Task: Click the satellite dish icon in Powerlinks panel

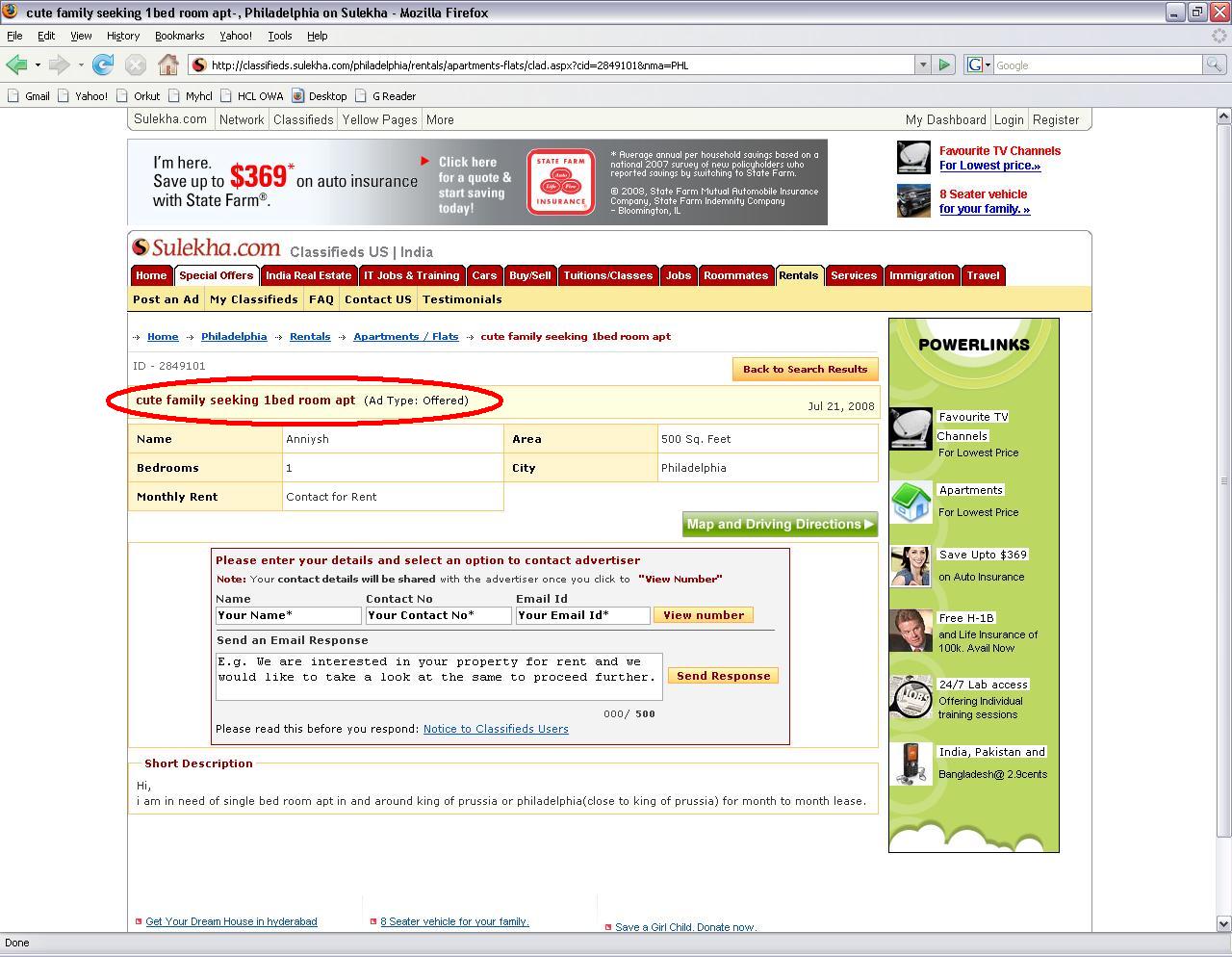Action: pyautogui.click(x=911, y=429)
